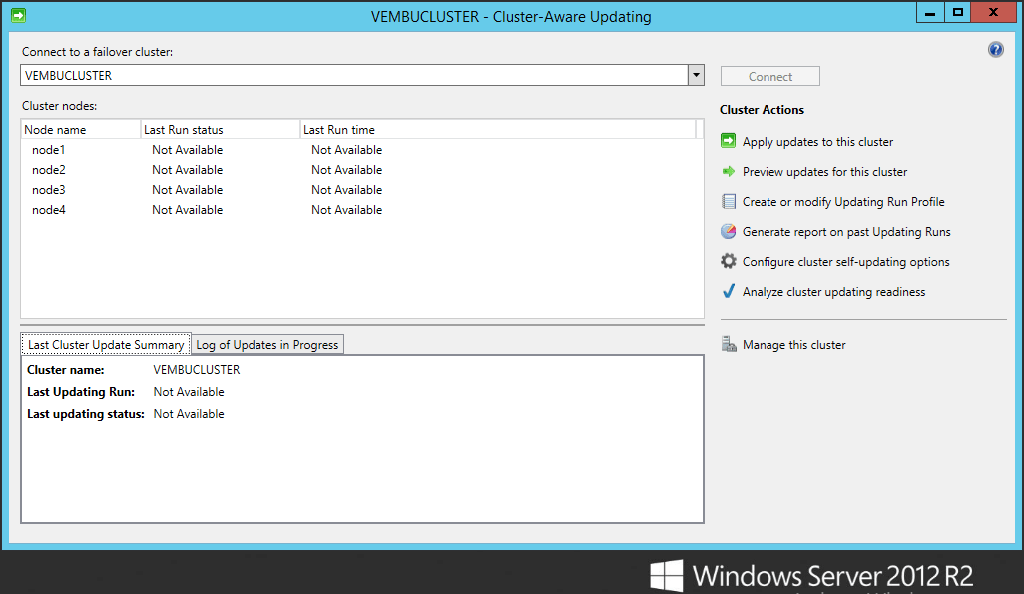This screenshot has width=1024, height=594.
Task: Click the VEMBUCLUSTER value beside Cluster name
Action: [x=197, y=369]
